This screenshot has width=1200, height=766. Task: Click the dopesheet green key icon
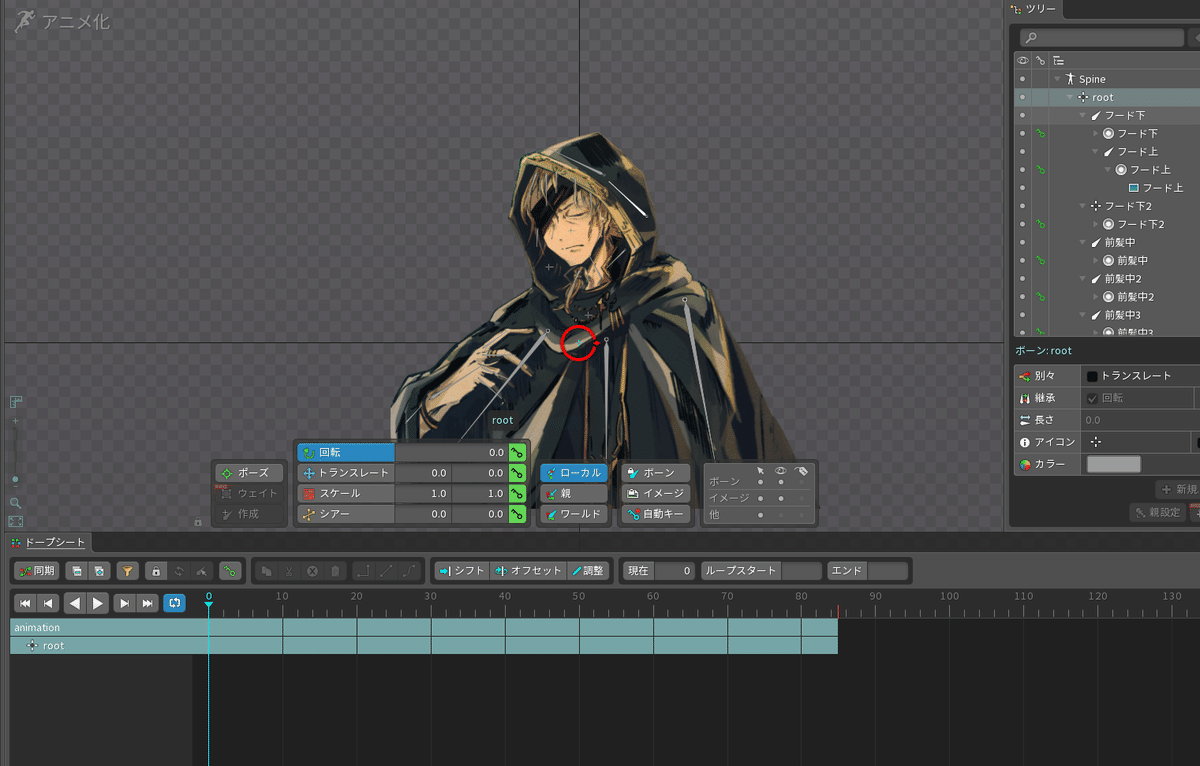230,571
